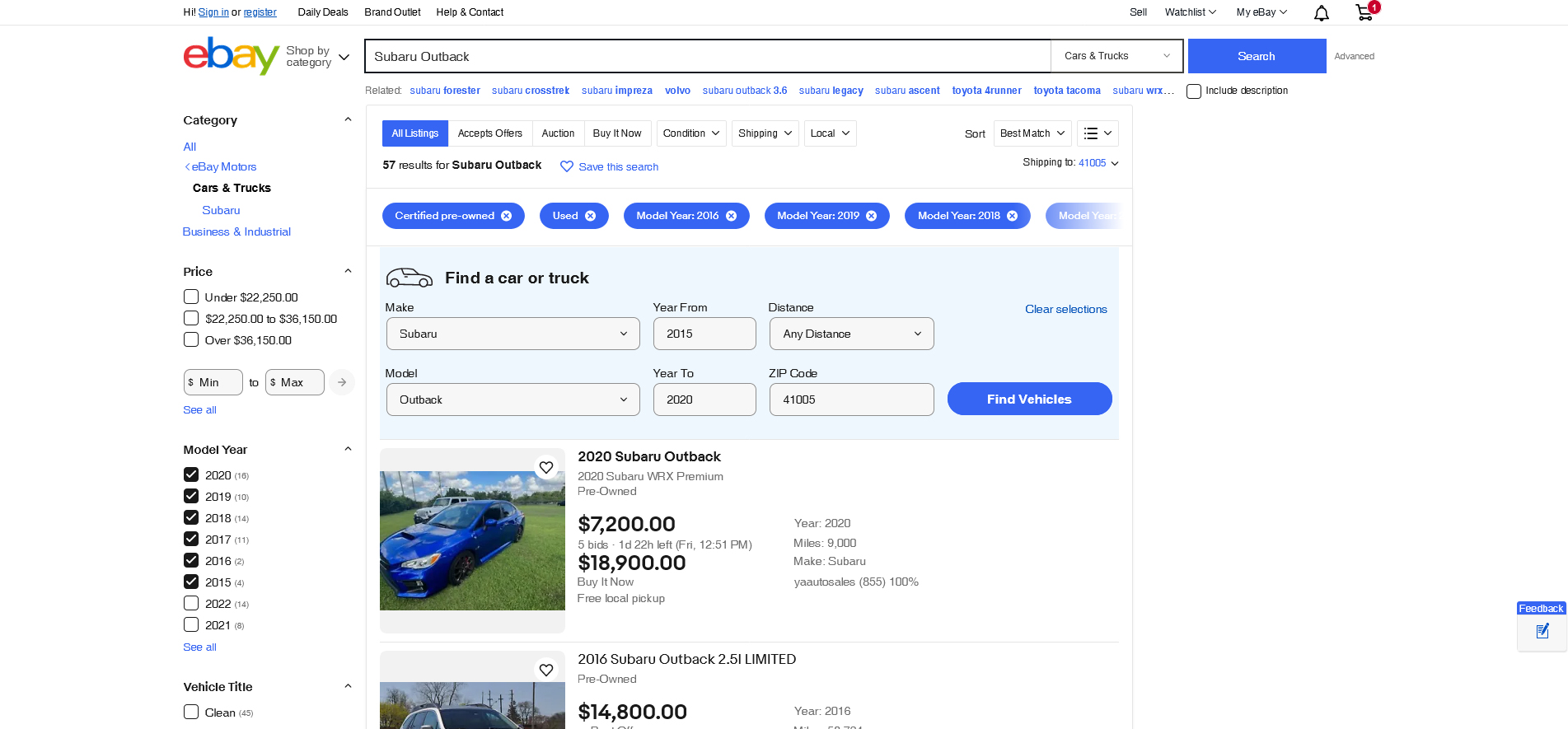Image resolution: width=1568 pixels, height=729 pixels.
Task: Open Advanced search link
Action: [x=1354, y=57]
